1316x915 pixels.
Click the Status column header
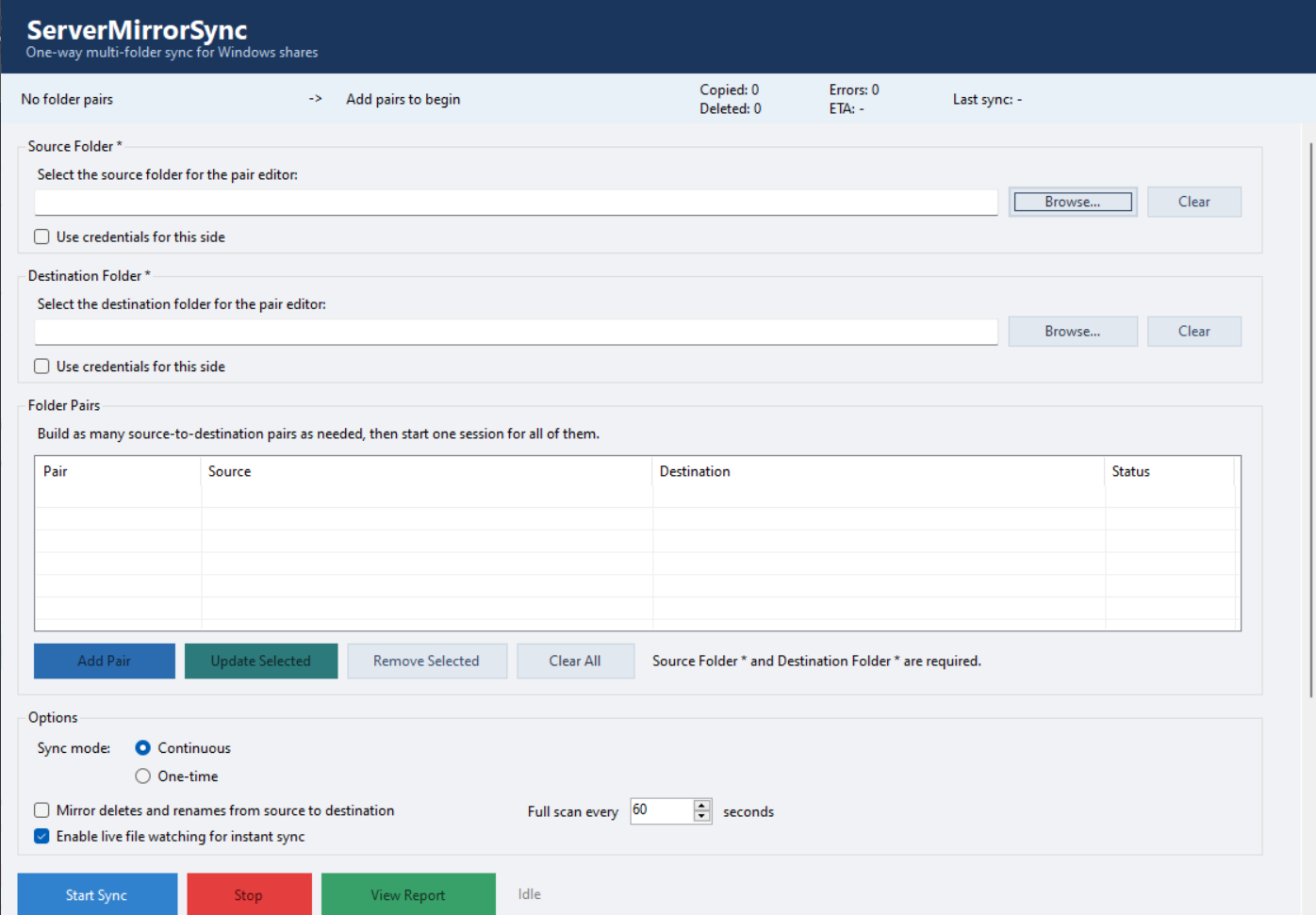pyautogui.click(x=1170, y=472)
